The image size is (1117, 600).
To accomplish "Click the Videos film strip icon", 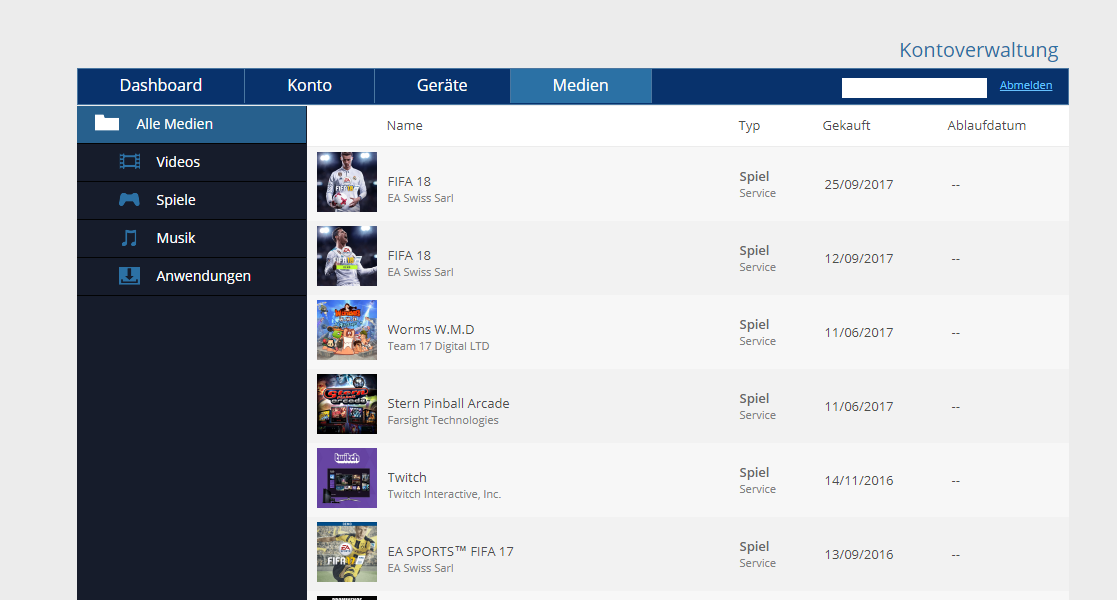I will pos(130,162).
